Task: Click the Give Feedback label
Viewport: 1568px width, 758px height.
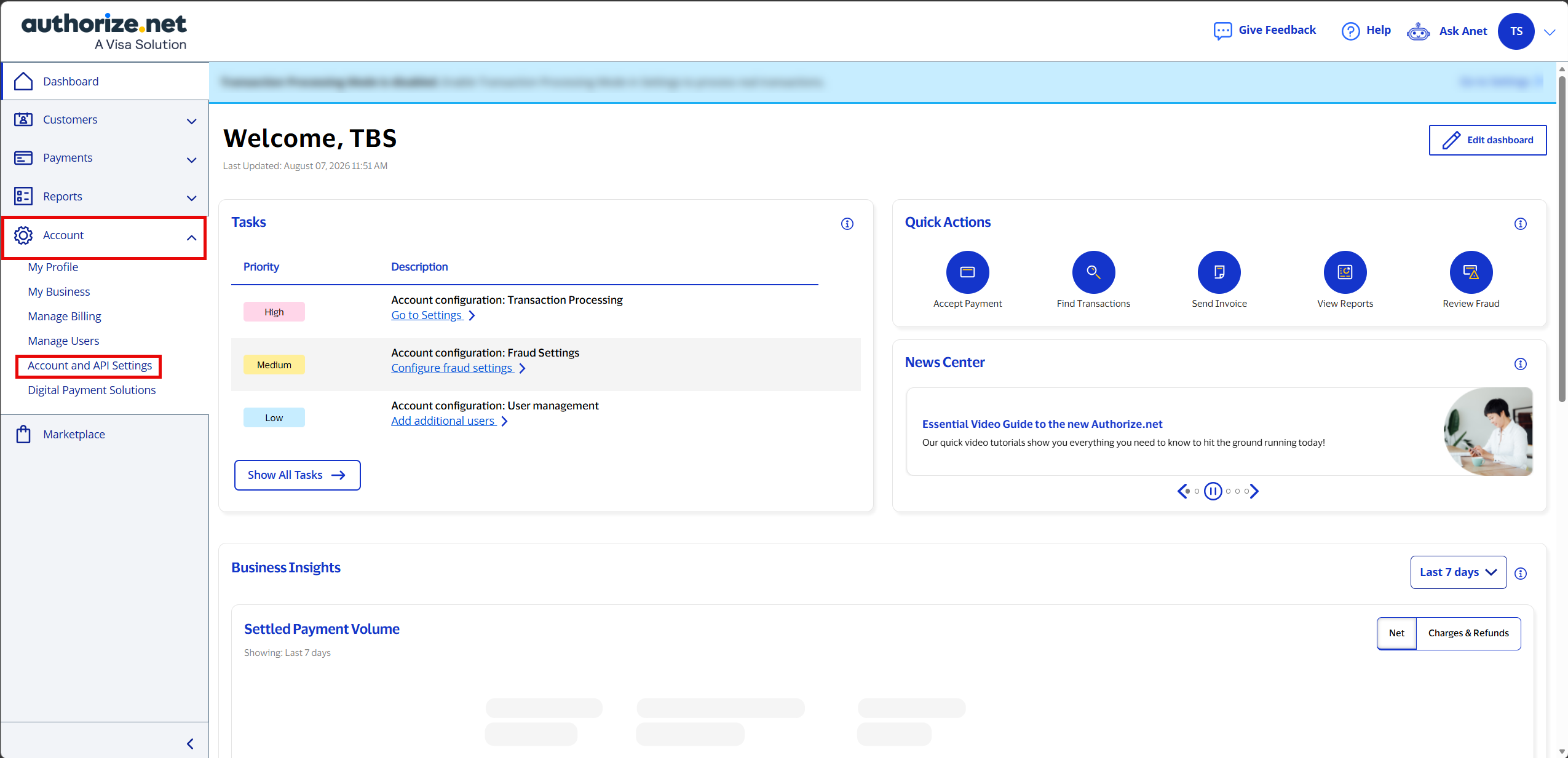Action: (x=1277, y=30)
